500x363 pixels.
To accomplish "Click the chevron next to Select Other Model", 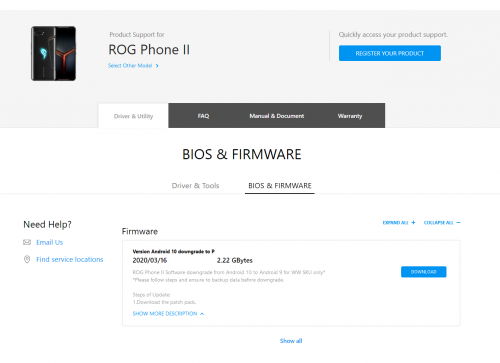I will 157,66.
